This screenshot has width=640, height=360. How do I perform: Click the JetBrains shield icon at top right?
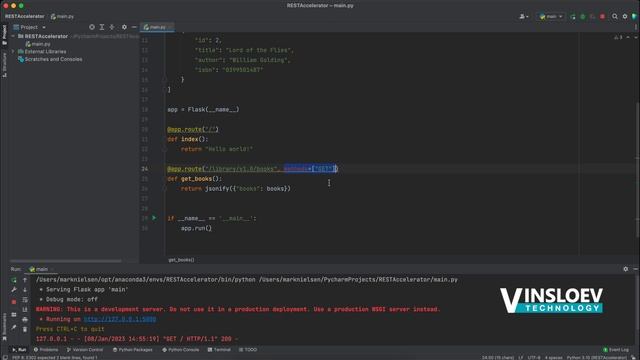[x=634, y=16]
